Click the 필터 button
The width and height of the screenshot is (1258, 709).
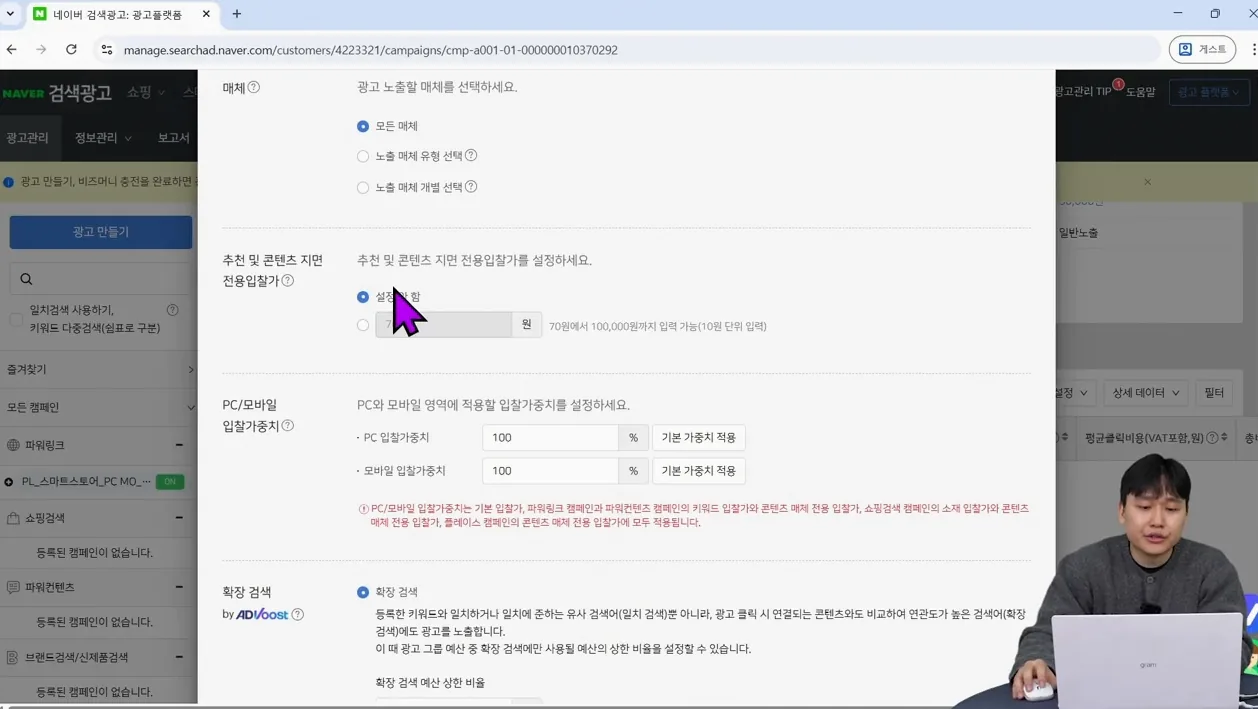(1214, 393)
